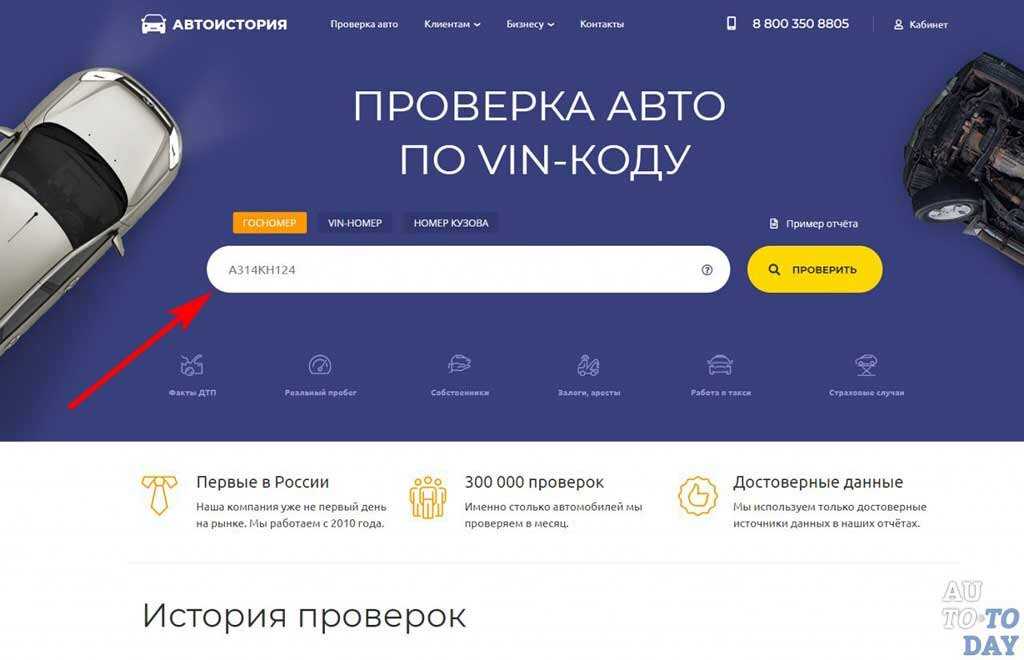Click the Собственники owners icon
Screen dimensions: 1024x660
pyautogui.click(x=460, y=364)
